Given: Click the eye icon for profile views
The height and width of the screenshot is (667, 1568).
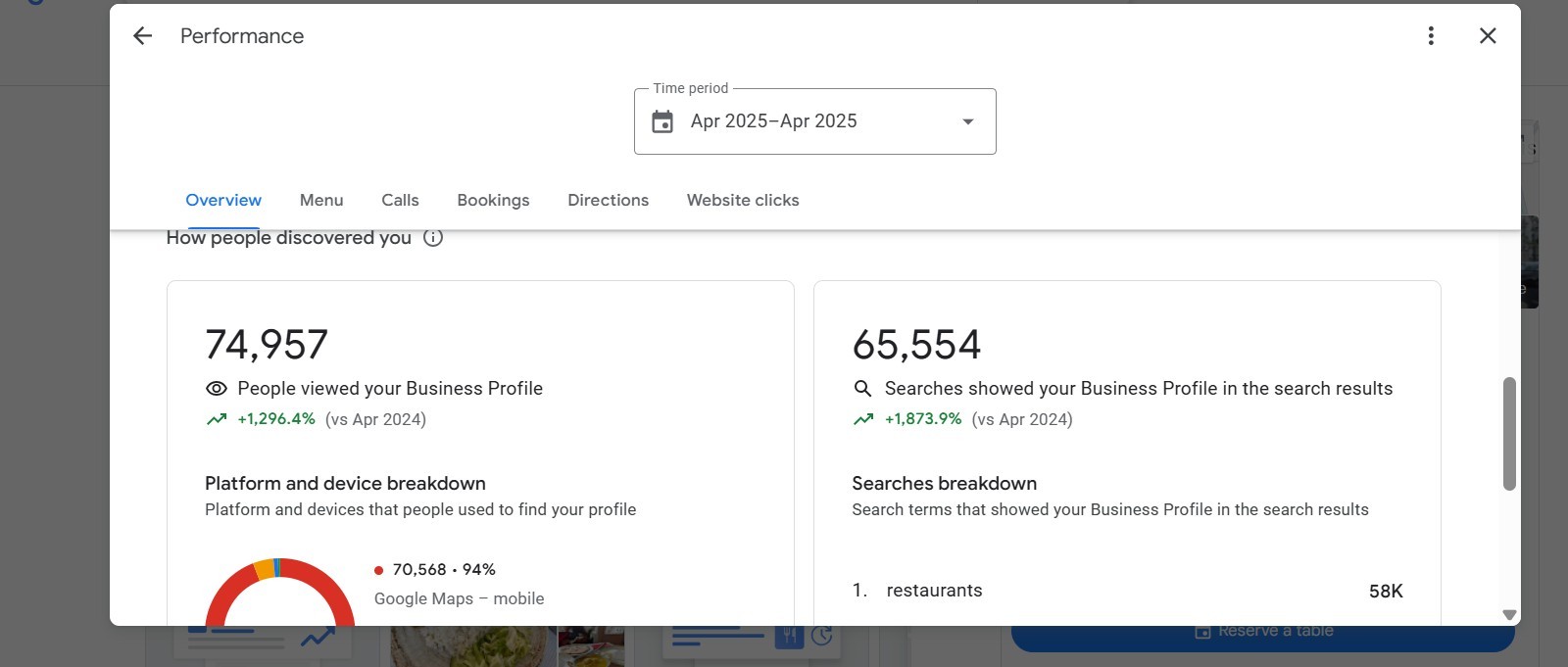Looking at the screenshot, I should [217, 389].
